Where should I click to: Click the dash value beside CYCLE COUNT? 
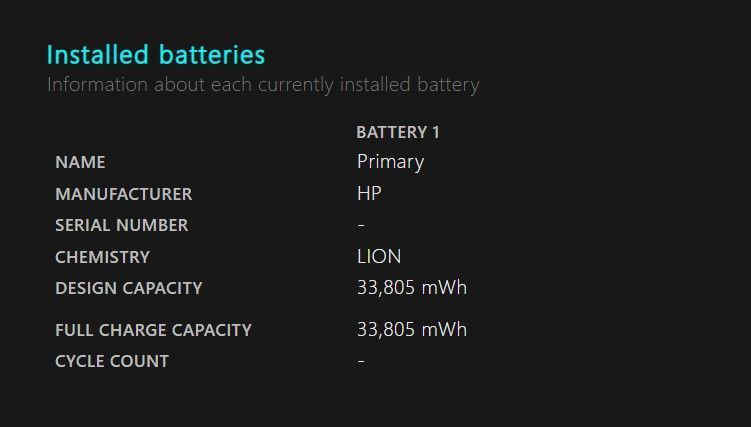tap(361, 361)
